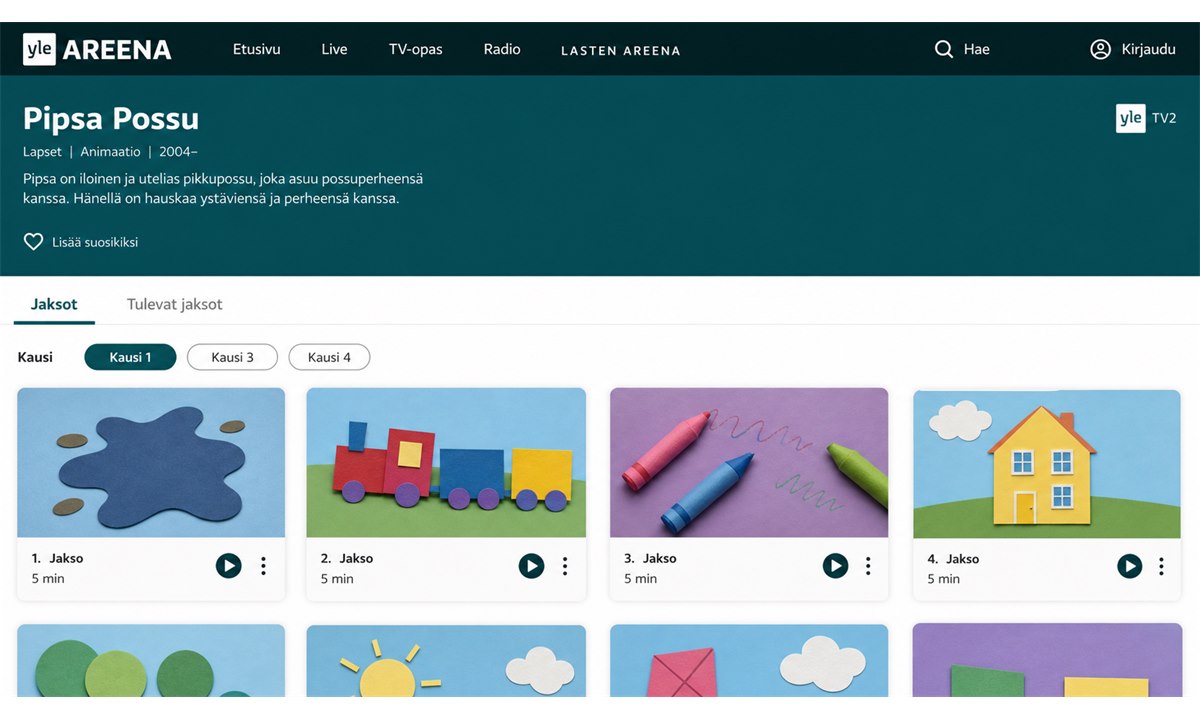Image resolution: width=1200 pixels, height=720 pixels.
Task: Open the yellow house thumbnail of episode 4
Action: (1046, 463)
